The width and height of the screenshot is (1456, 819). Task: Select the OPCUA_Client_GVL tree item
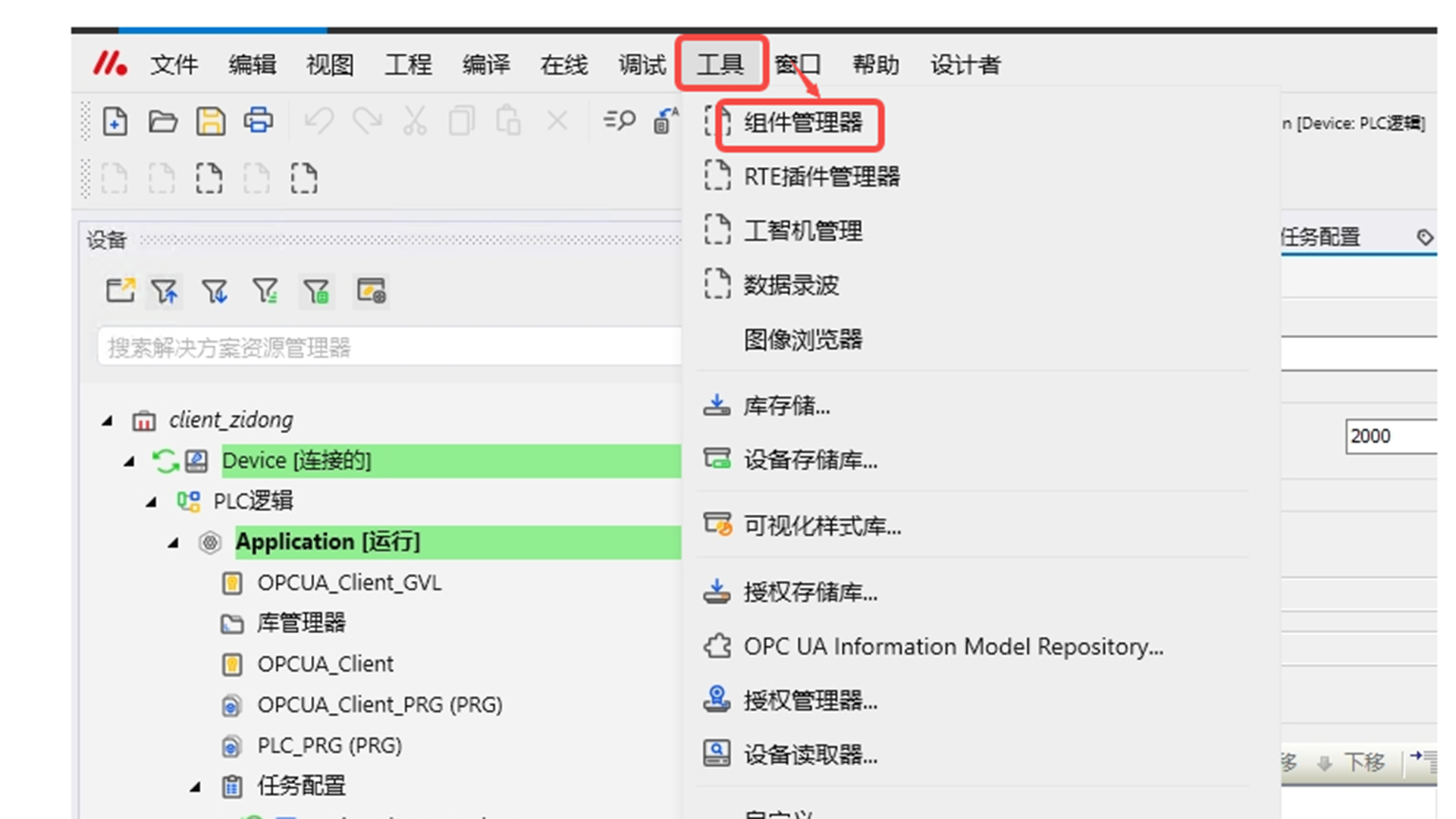pyautogui.click(x=349, y=583)
